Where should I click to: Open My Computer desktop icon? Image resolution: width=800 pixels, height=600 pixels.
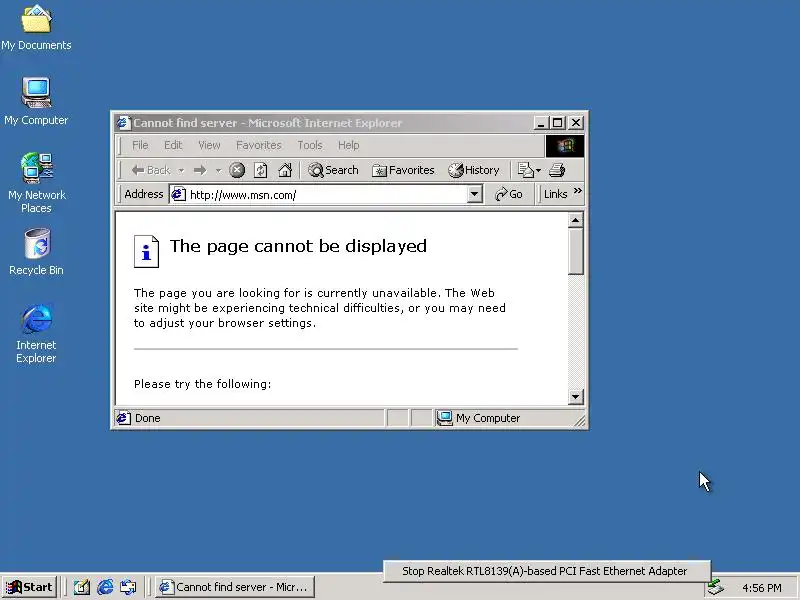(x=36, y=102)
